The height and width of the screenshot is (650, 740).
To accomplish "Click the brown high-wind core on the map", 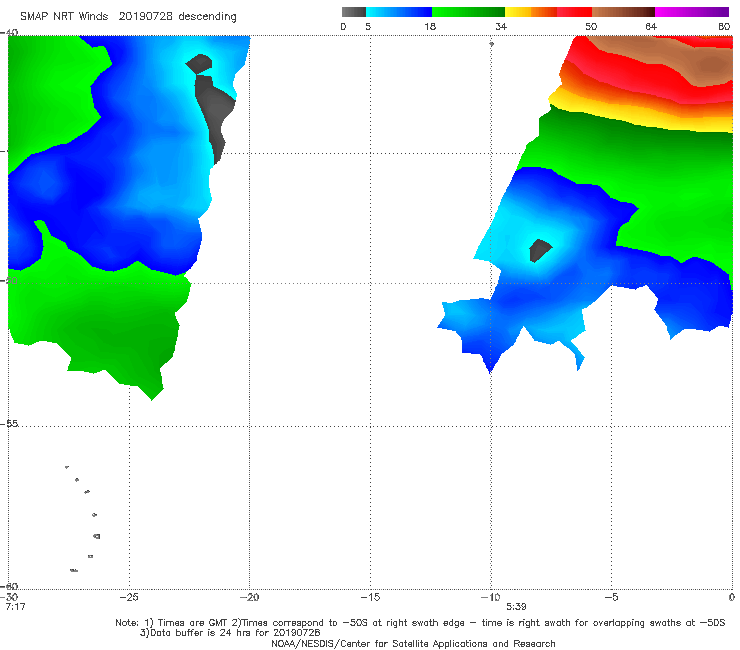I will point(710,65).
